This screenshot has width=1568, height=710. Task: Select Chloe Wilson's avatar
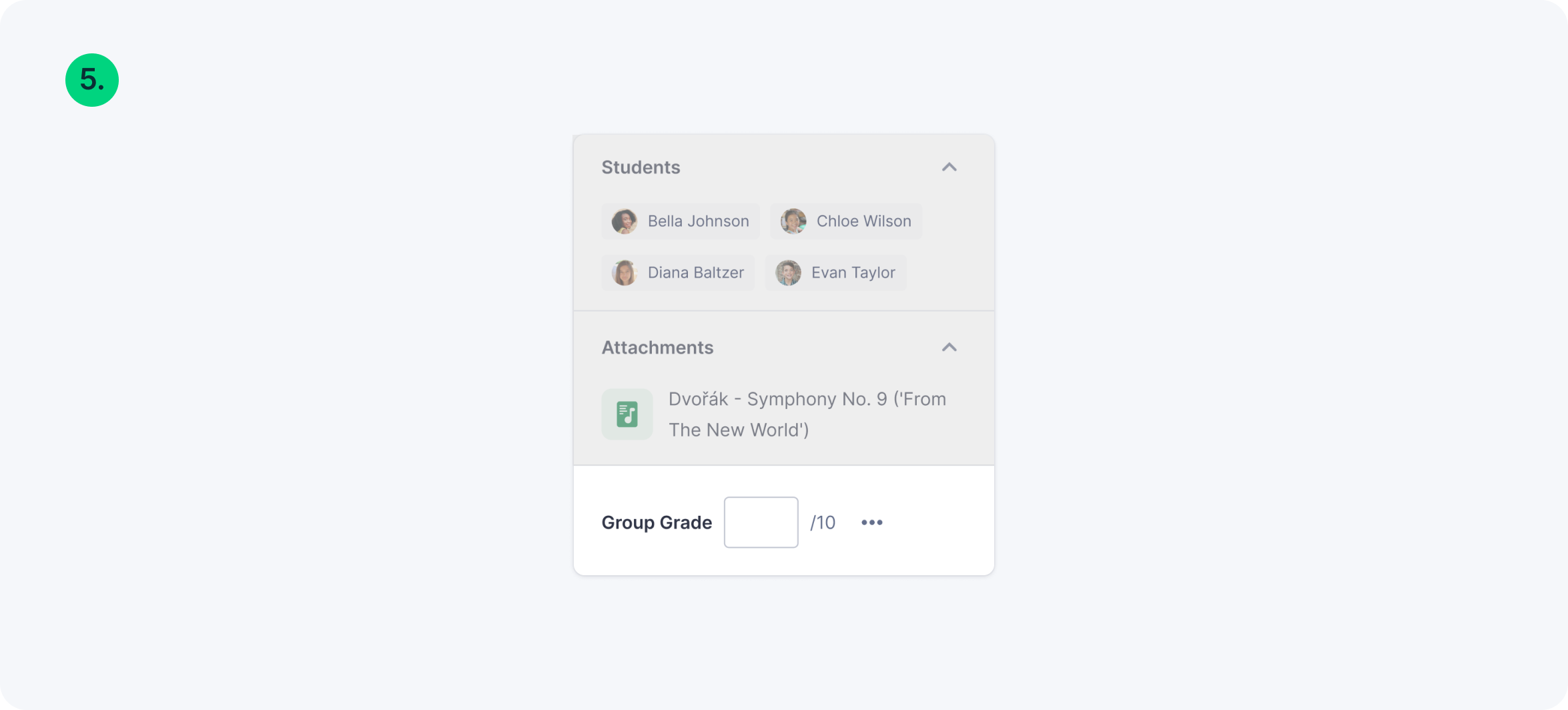[x=793, y=221]
